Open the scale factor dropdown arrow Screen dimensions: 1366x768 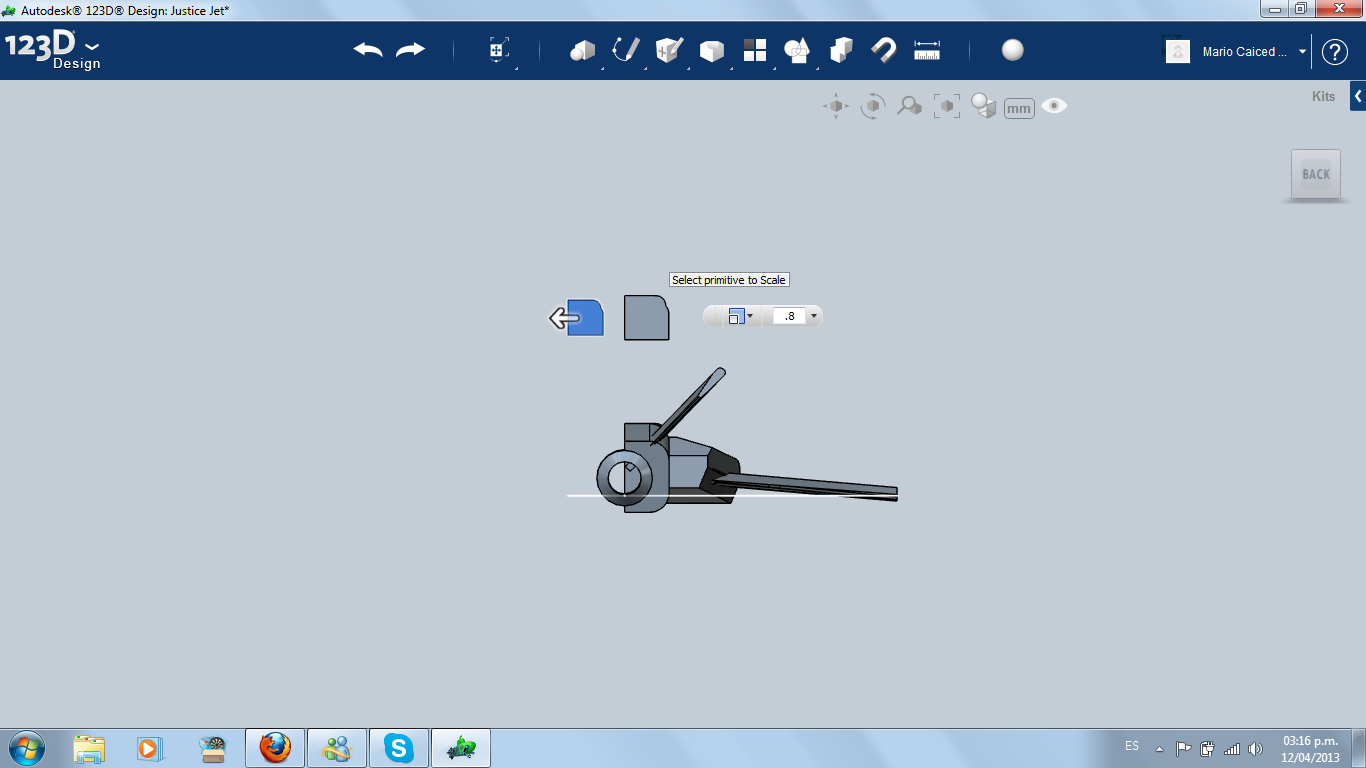pos(813,316)
